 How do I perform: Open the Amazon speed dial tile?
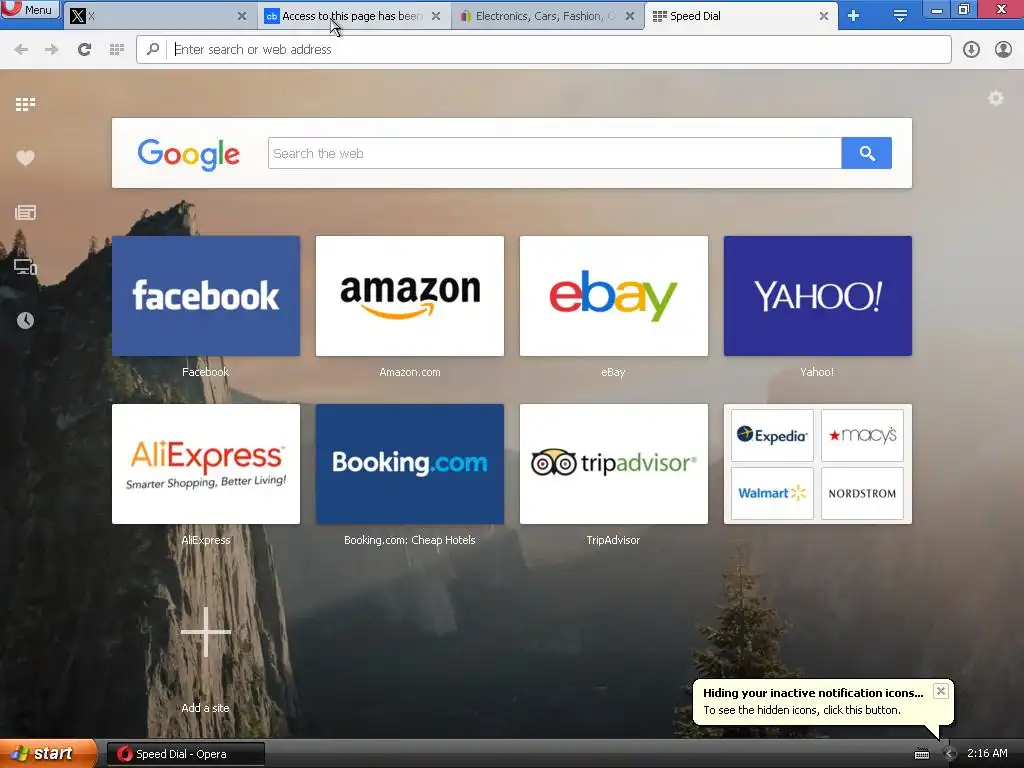point(409,296)
